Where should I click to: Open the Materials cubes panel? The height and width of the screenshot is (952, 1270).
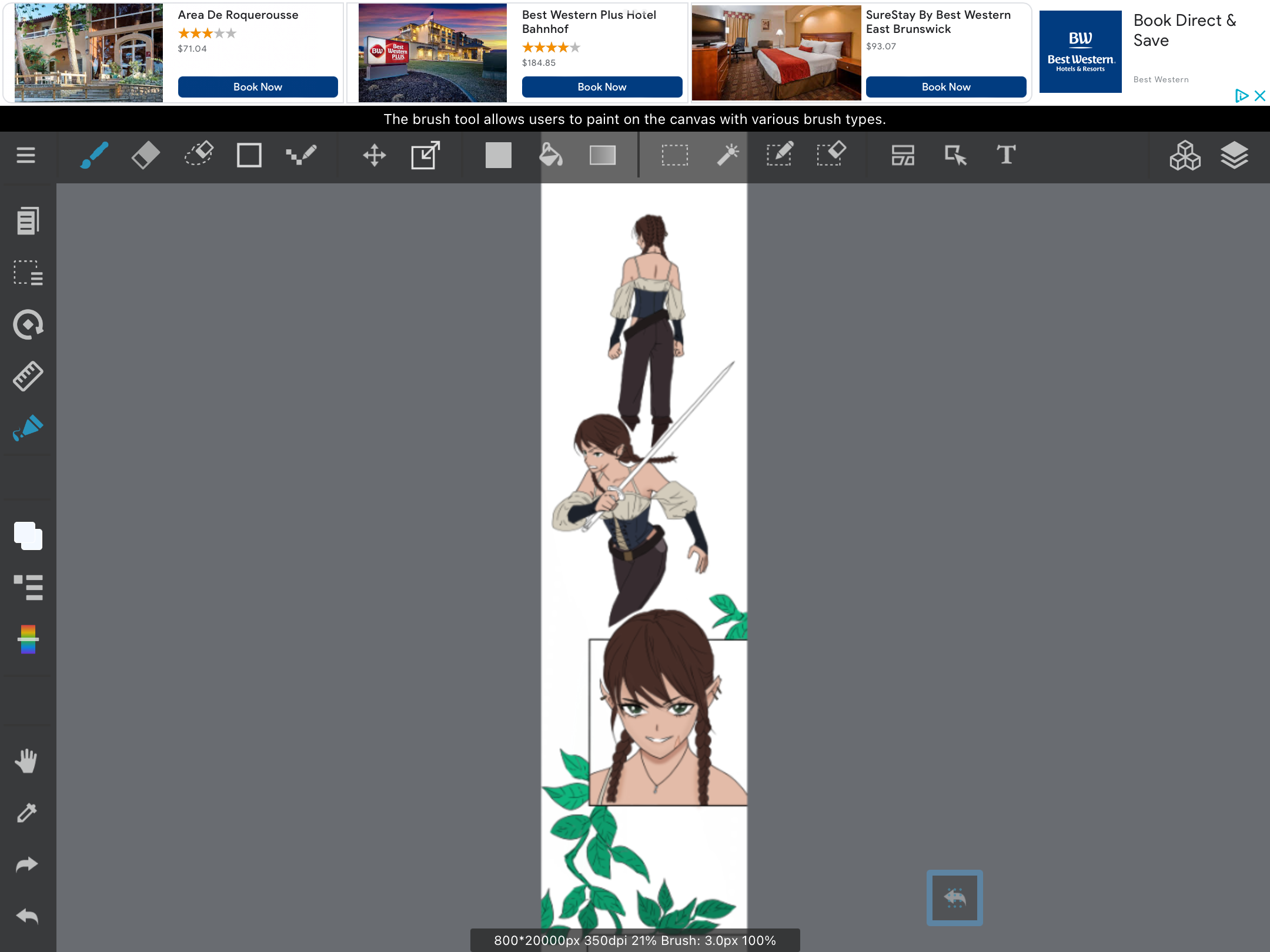1185,156
